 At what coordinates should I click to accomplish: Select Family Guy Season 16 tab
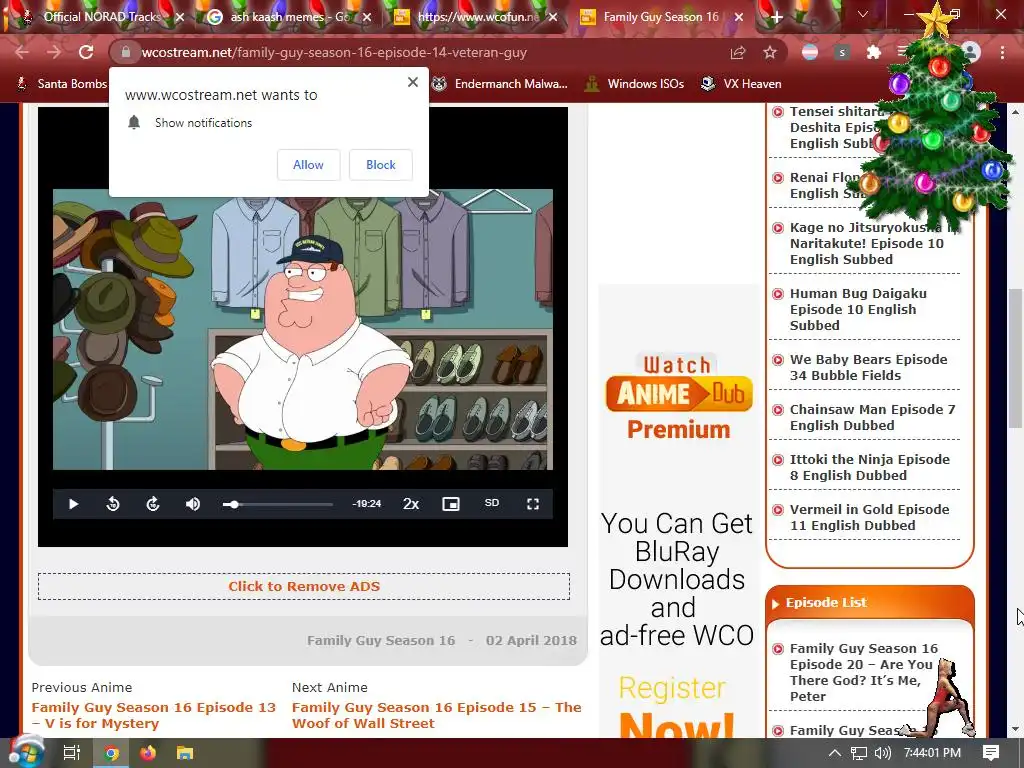[660, 17]
